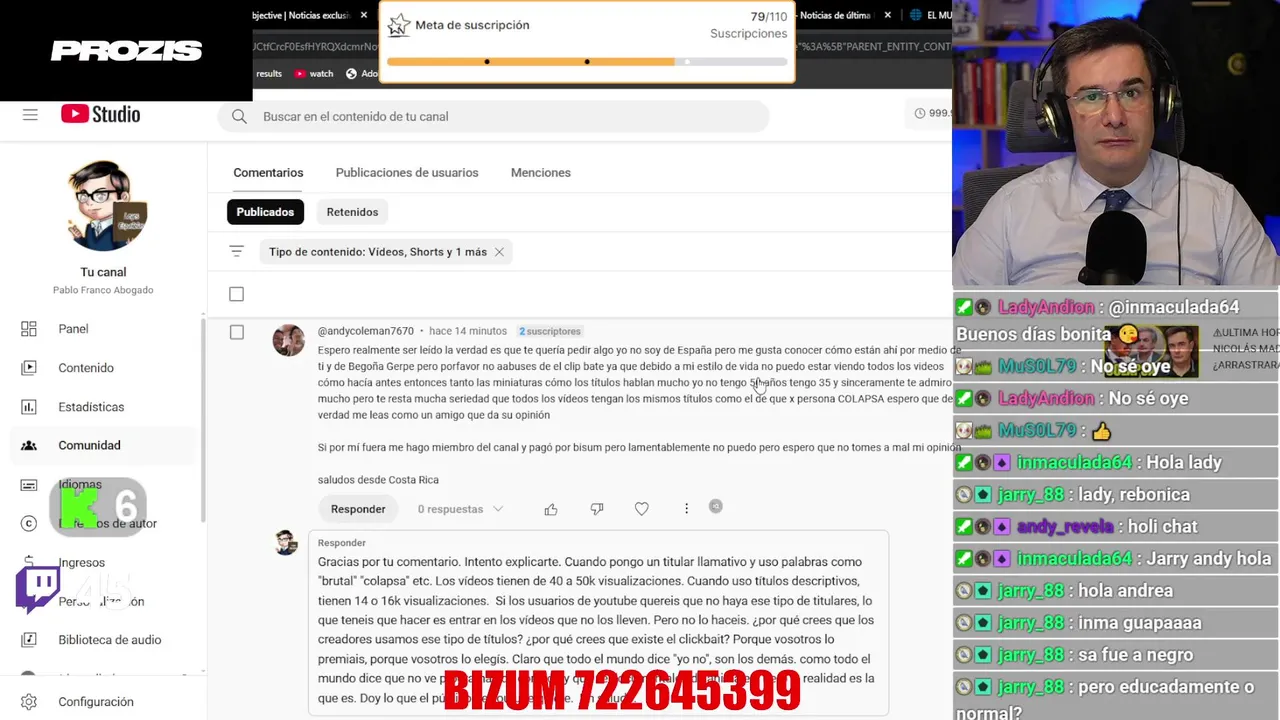The image size is (1280, 720).
Task: Focus the channel content search field
Action: click(x=494, y=117)
